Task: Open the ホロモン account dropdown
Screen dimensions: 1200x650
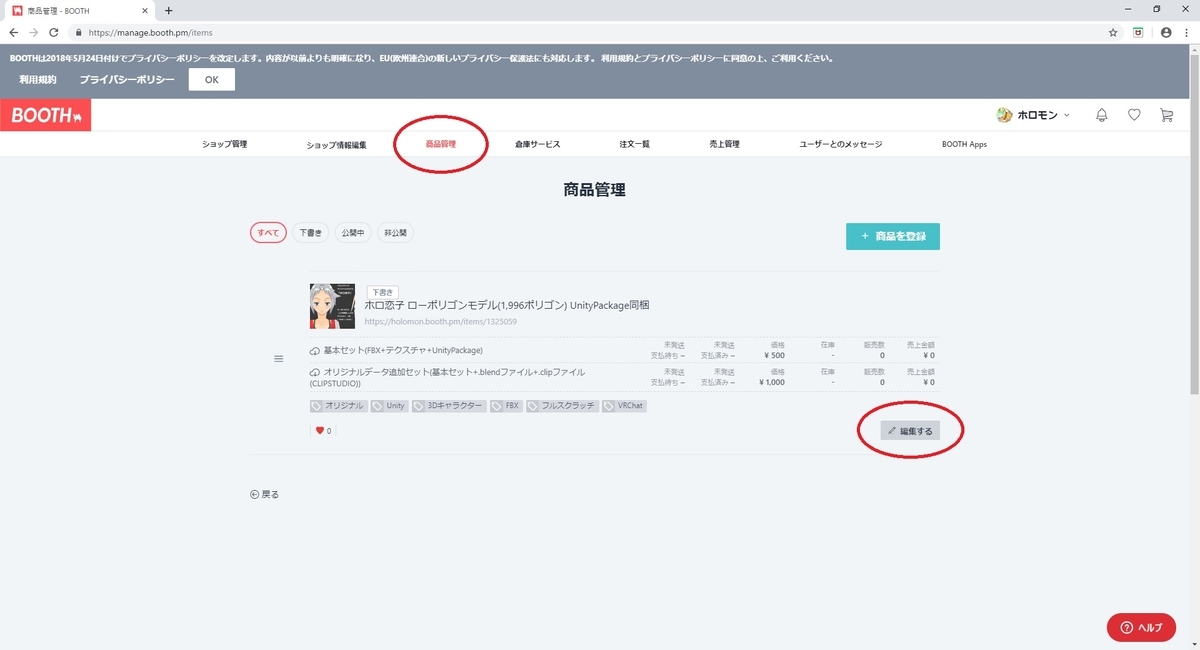Action: point(1037,115)
